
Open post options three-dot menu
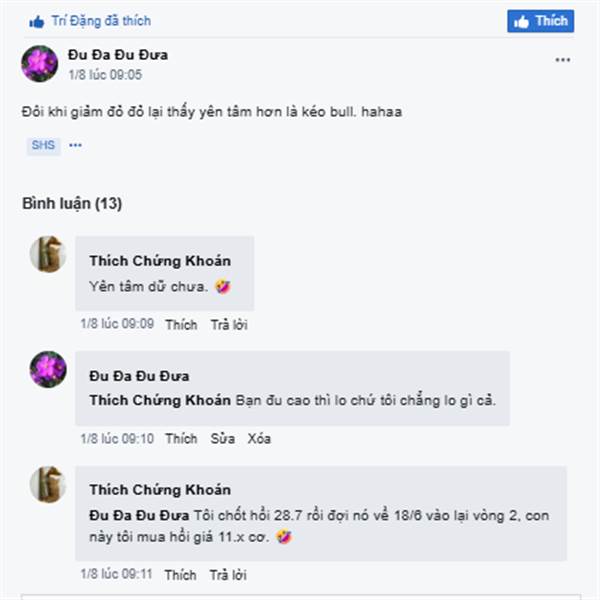tap(562, 60)
